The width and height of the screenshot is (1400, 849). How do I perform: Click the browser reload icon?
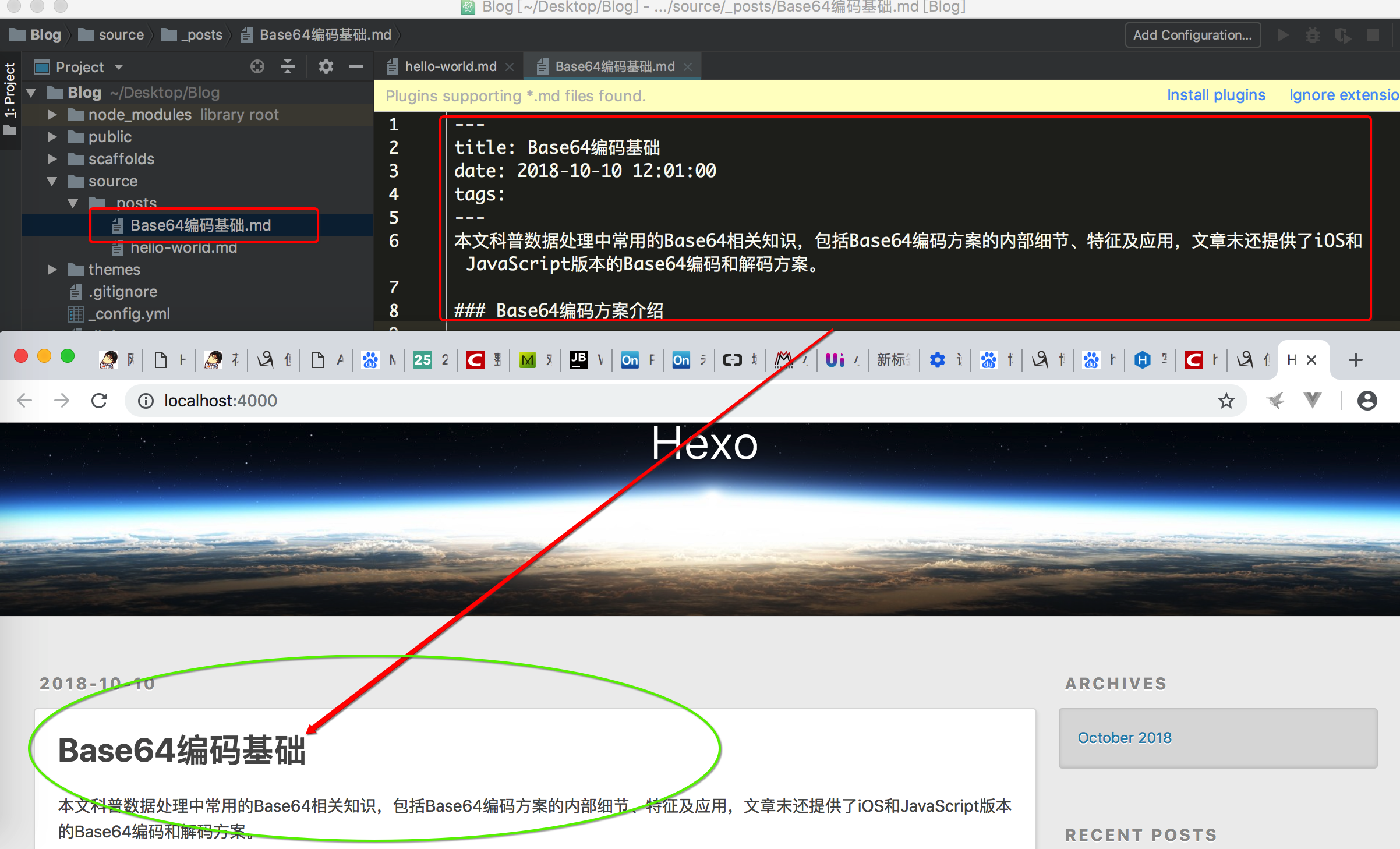[x=100, y=401]
